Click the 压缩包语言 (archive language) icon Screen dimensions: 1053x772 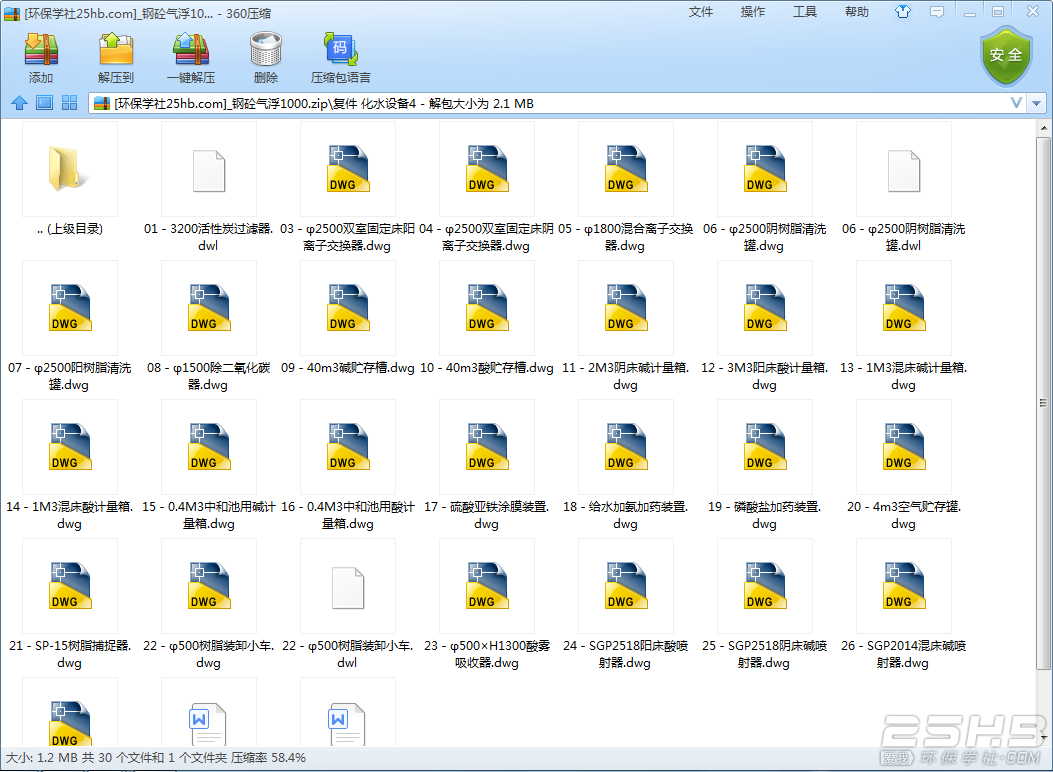tap(340, 49)
